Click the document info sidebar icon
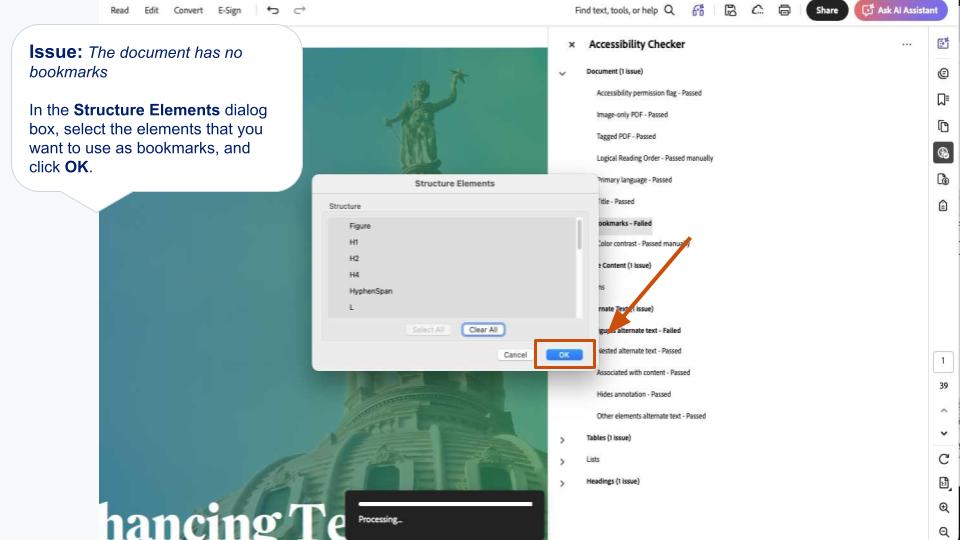 click(943, 179)
